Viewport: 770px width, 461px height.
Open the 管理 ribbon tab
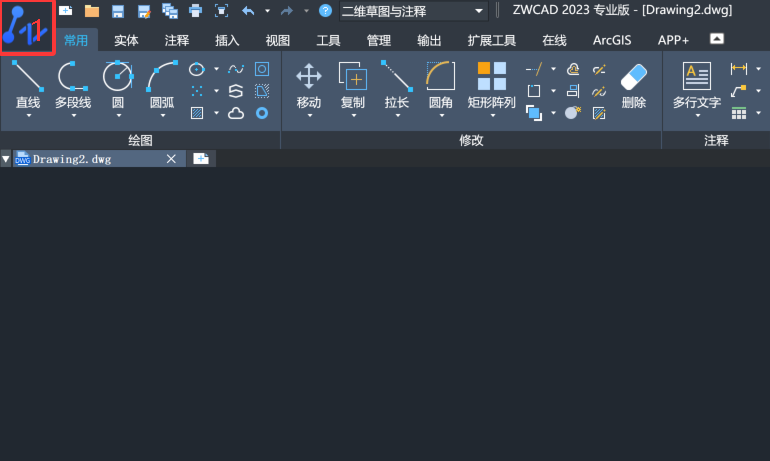tap(379, 40)
